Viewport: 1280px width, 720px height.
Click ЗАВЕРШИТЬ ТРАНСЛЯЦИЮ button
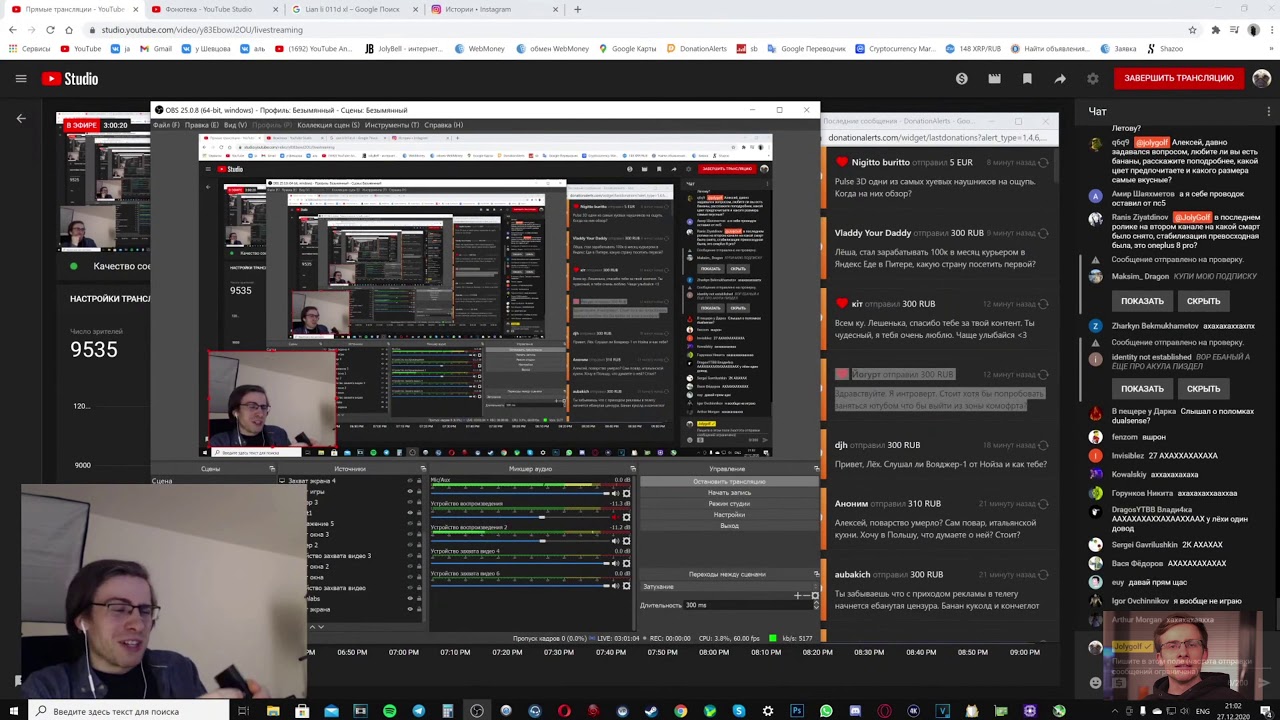1179,78
